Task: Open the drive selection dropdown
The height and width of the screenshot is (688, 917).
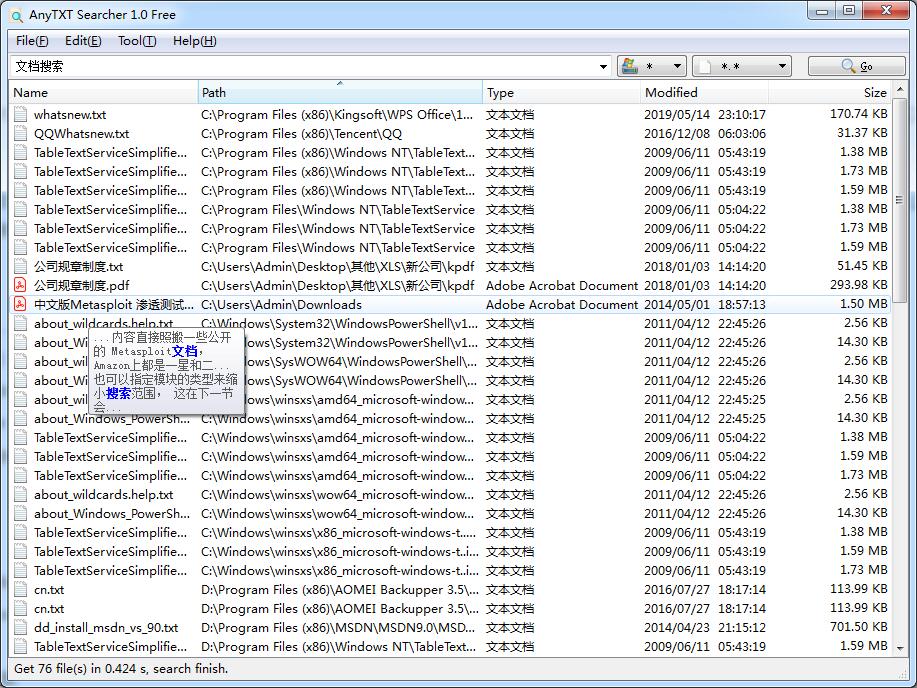Action: click(651, 66)
